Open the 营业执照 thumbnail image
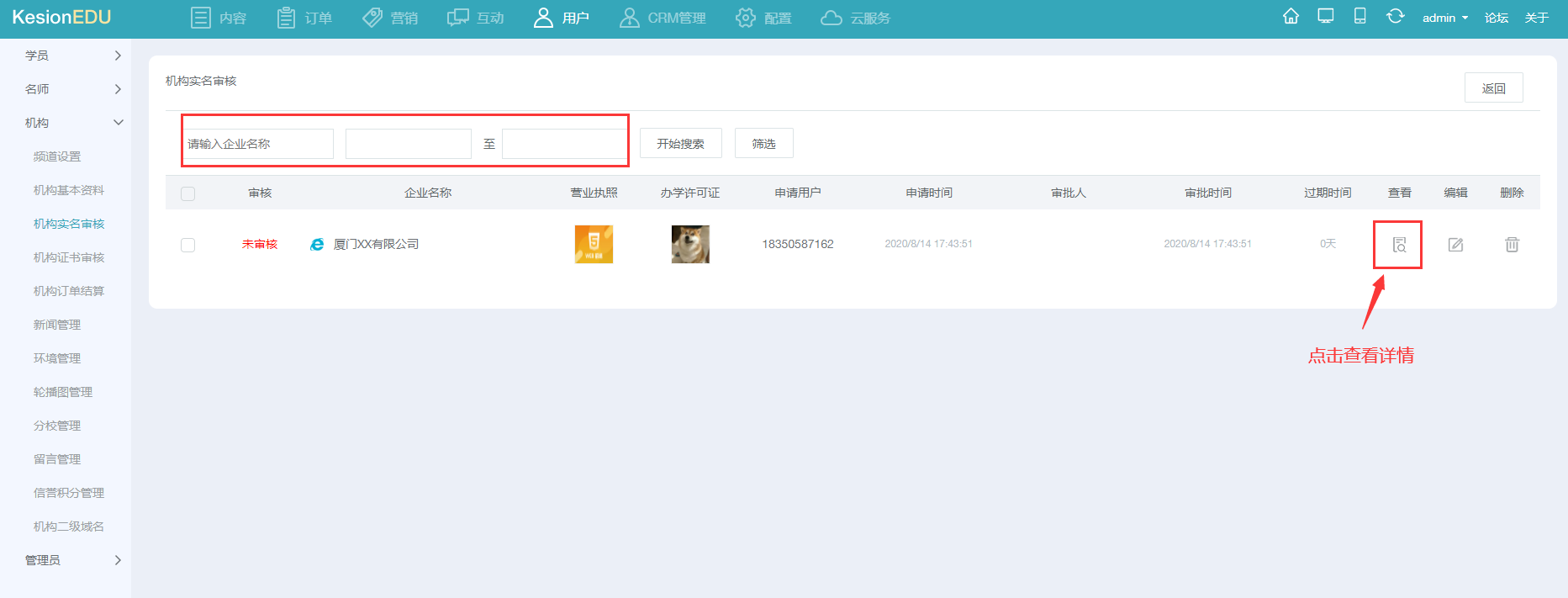 pos(594,244)
